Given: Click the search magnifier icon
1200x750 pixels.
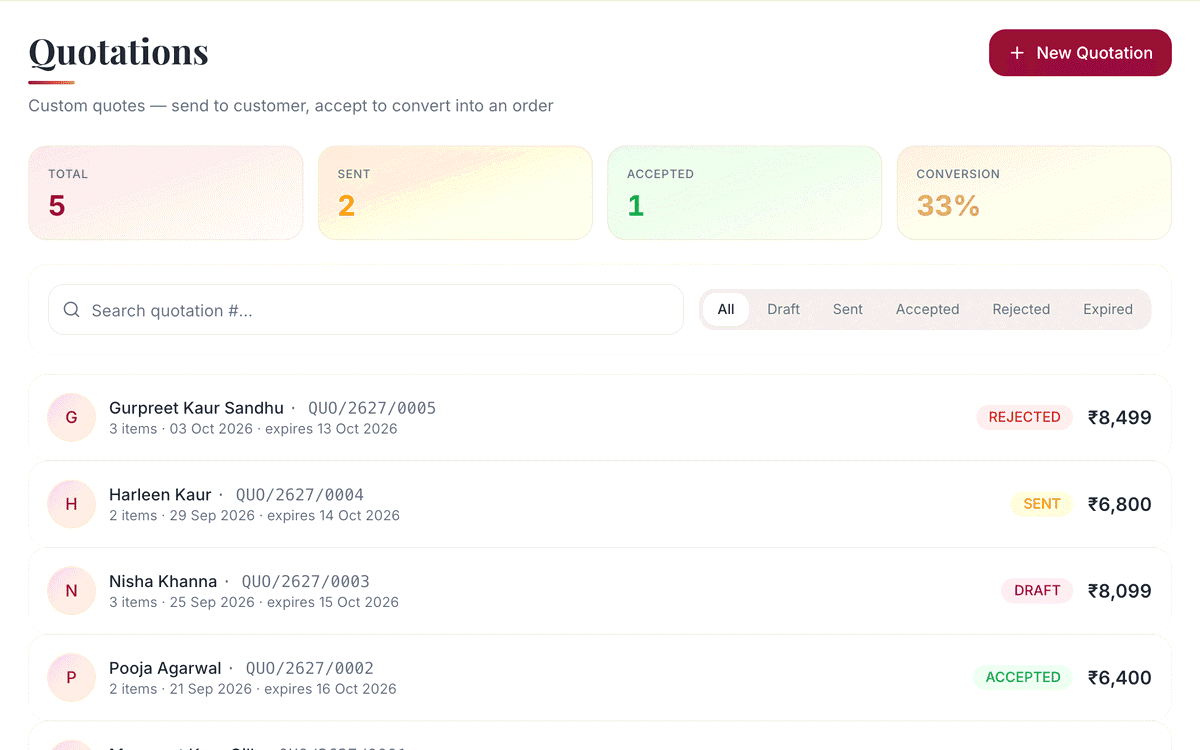Looking at the screenshot, I should 71,310.
